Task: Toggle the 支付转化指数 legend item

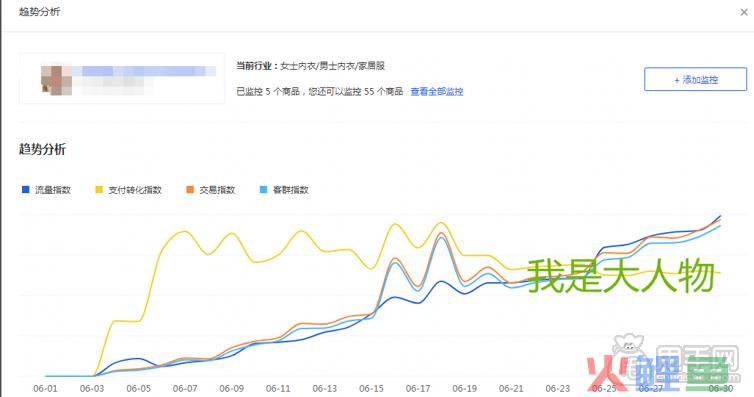Action: (128, 190)
